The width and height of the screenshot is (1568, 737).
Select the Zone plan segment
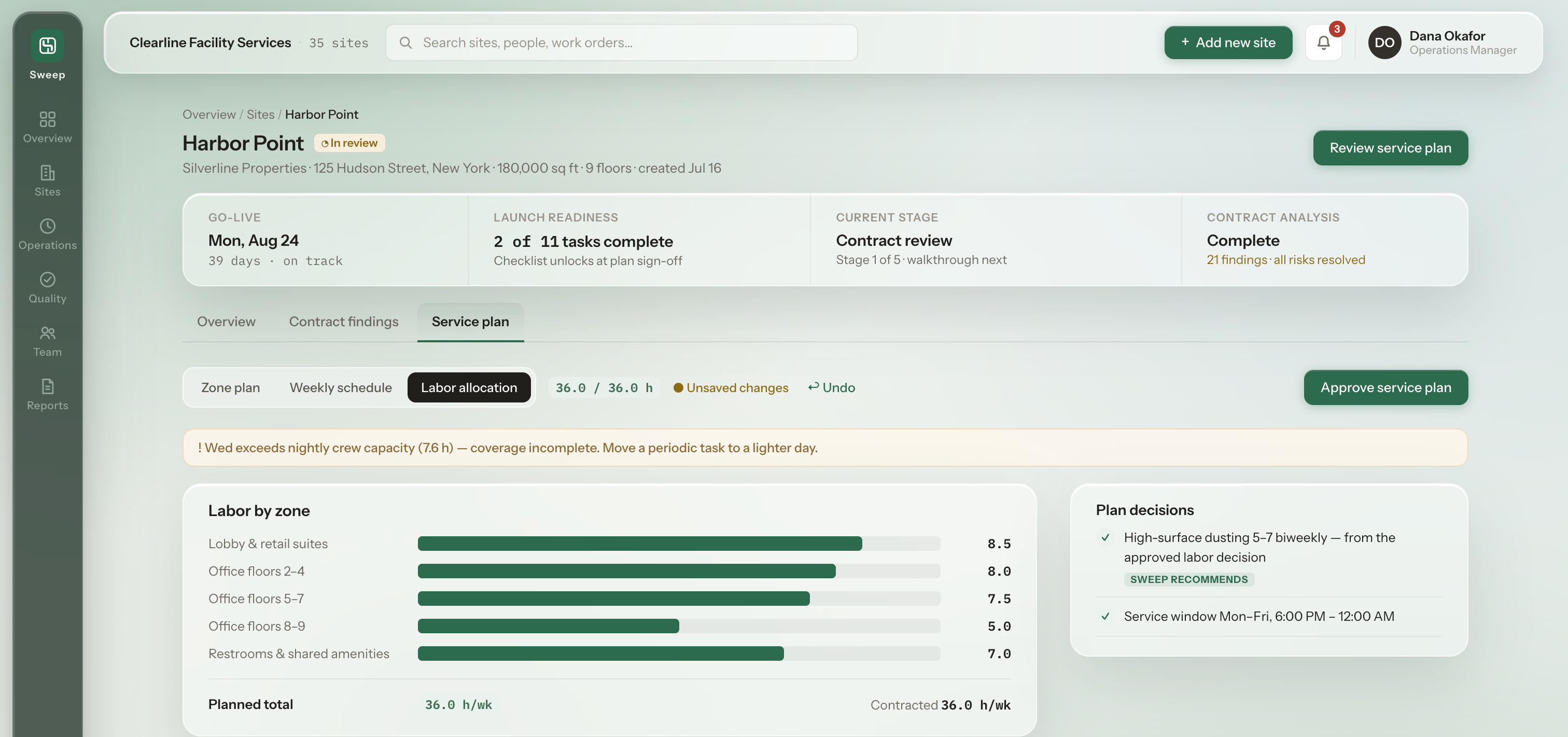[230, 387]
